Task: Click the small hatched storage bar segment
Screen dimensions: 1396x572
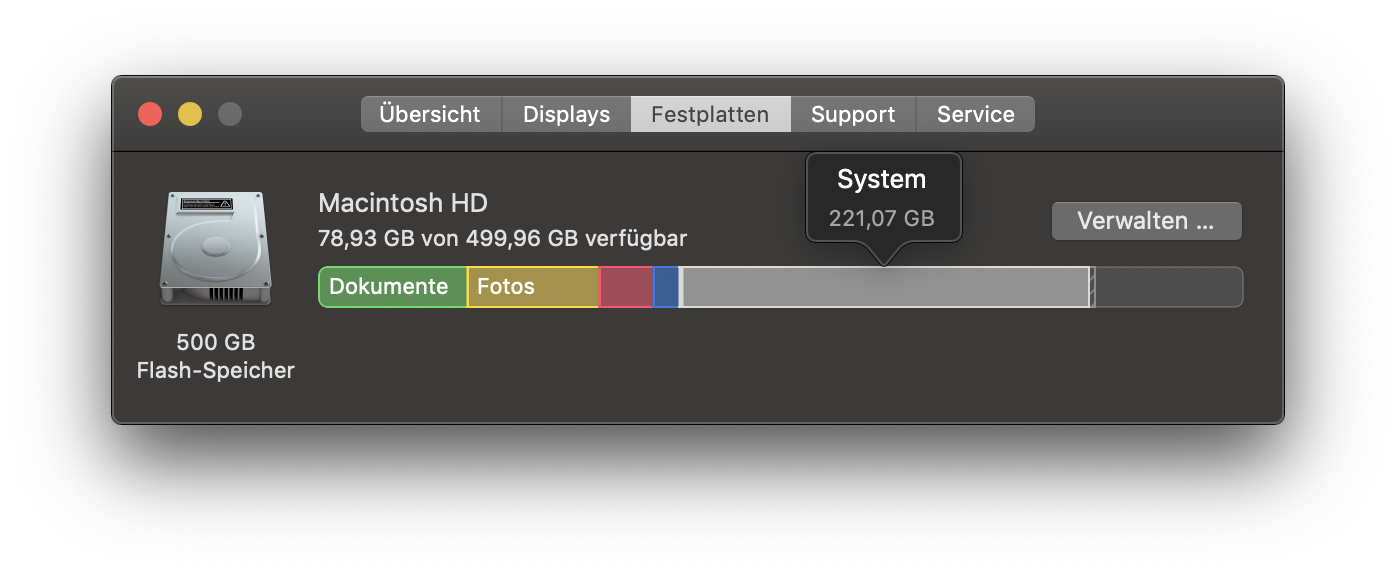Action: click(x=1092, y=287)
